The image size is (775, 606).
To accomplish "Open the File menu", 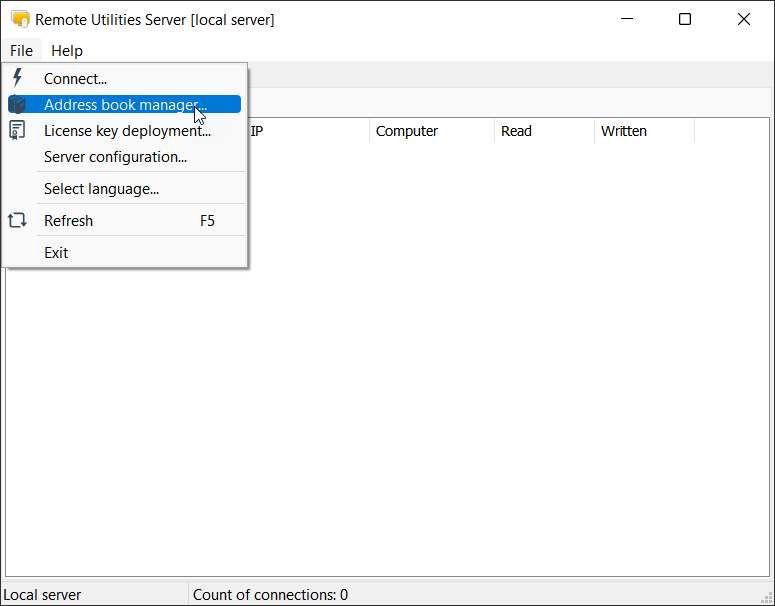I will 21,50.
